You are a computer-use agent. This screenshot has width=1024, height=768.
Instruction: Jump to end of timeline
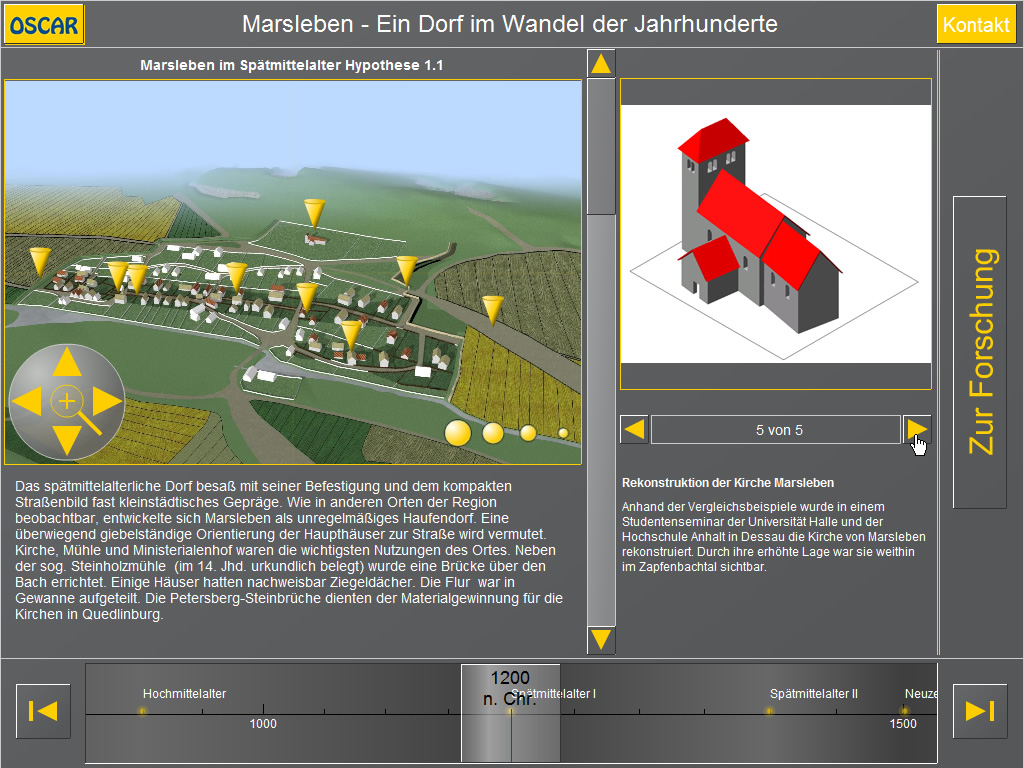pos(979,711)
